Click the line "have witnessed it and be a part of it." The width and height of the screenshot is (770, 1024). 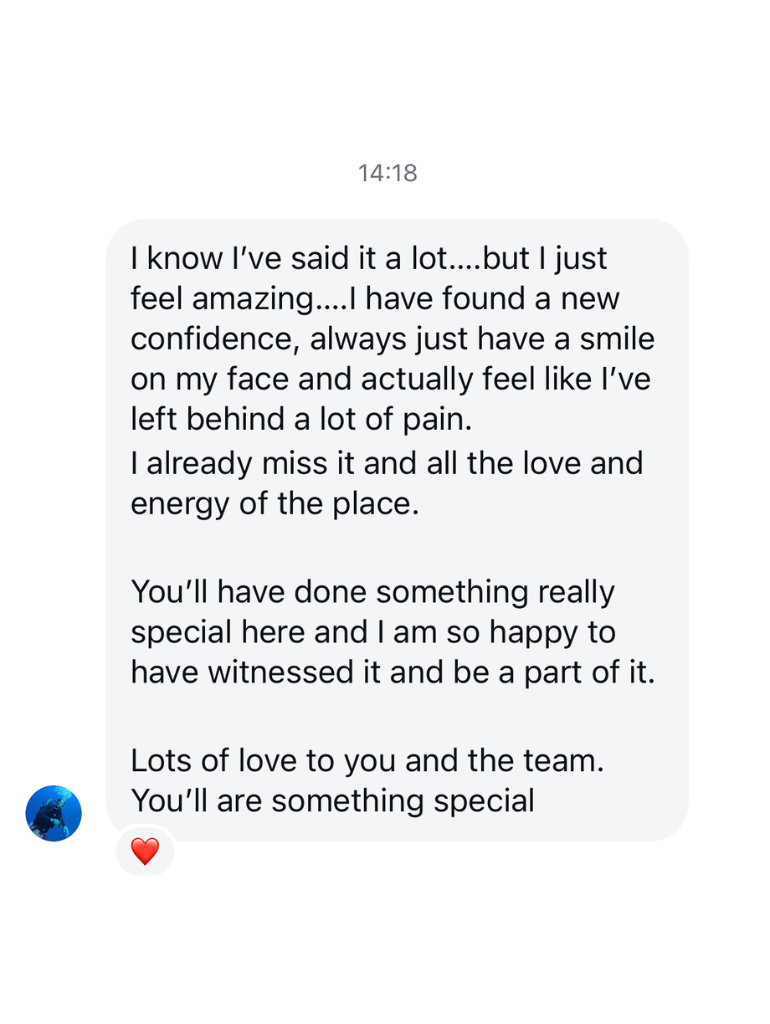tap(392, 672)
